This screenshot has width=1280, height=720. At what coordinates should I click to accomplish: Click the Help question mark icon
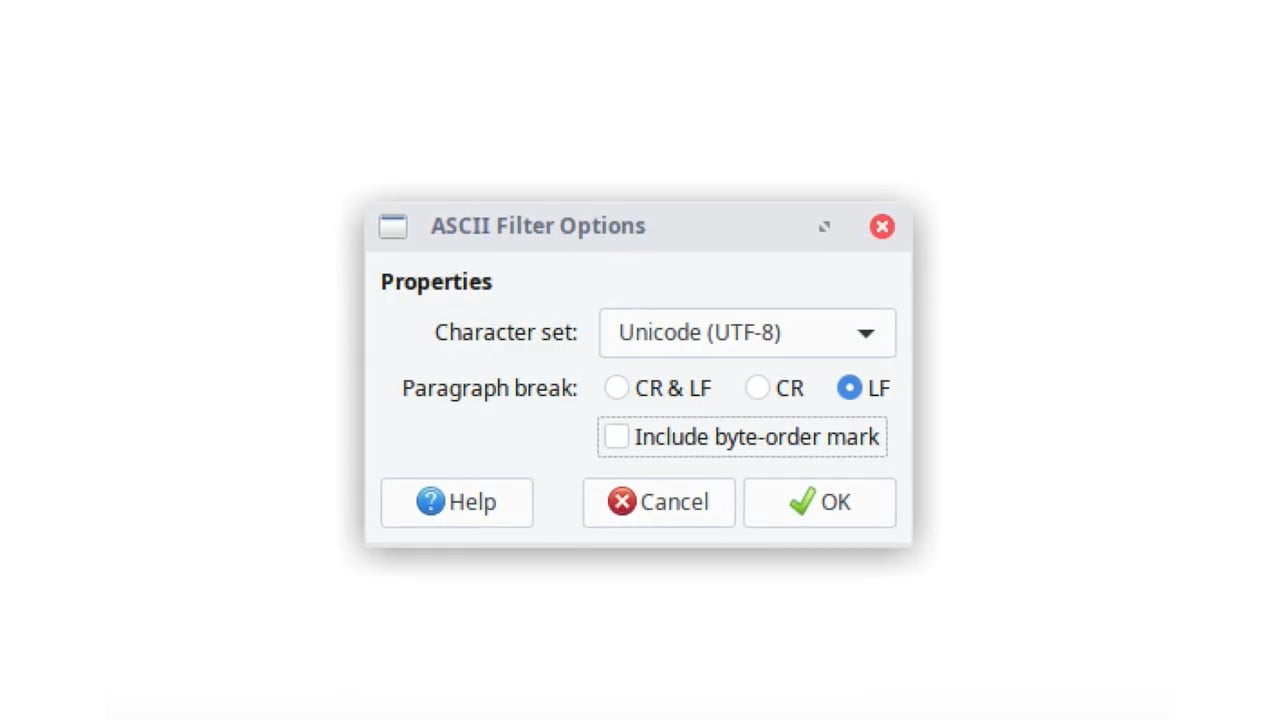pos(430,502)
